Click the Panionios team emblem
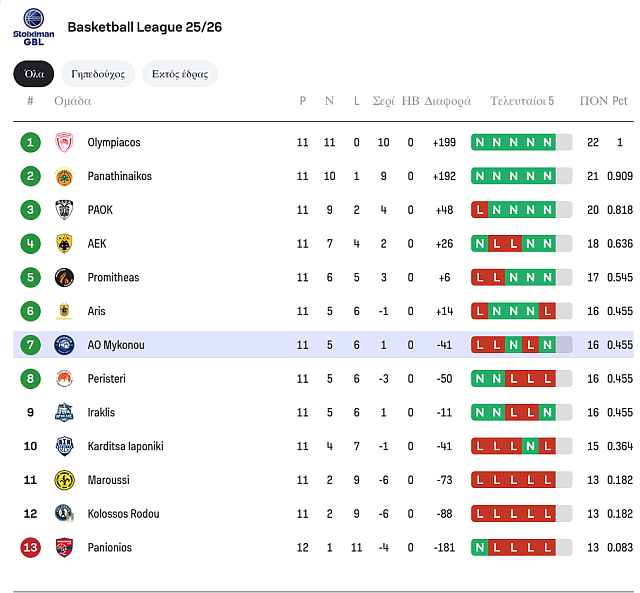Screen dimensions: 640x593 click(64, 547)
